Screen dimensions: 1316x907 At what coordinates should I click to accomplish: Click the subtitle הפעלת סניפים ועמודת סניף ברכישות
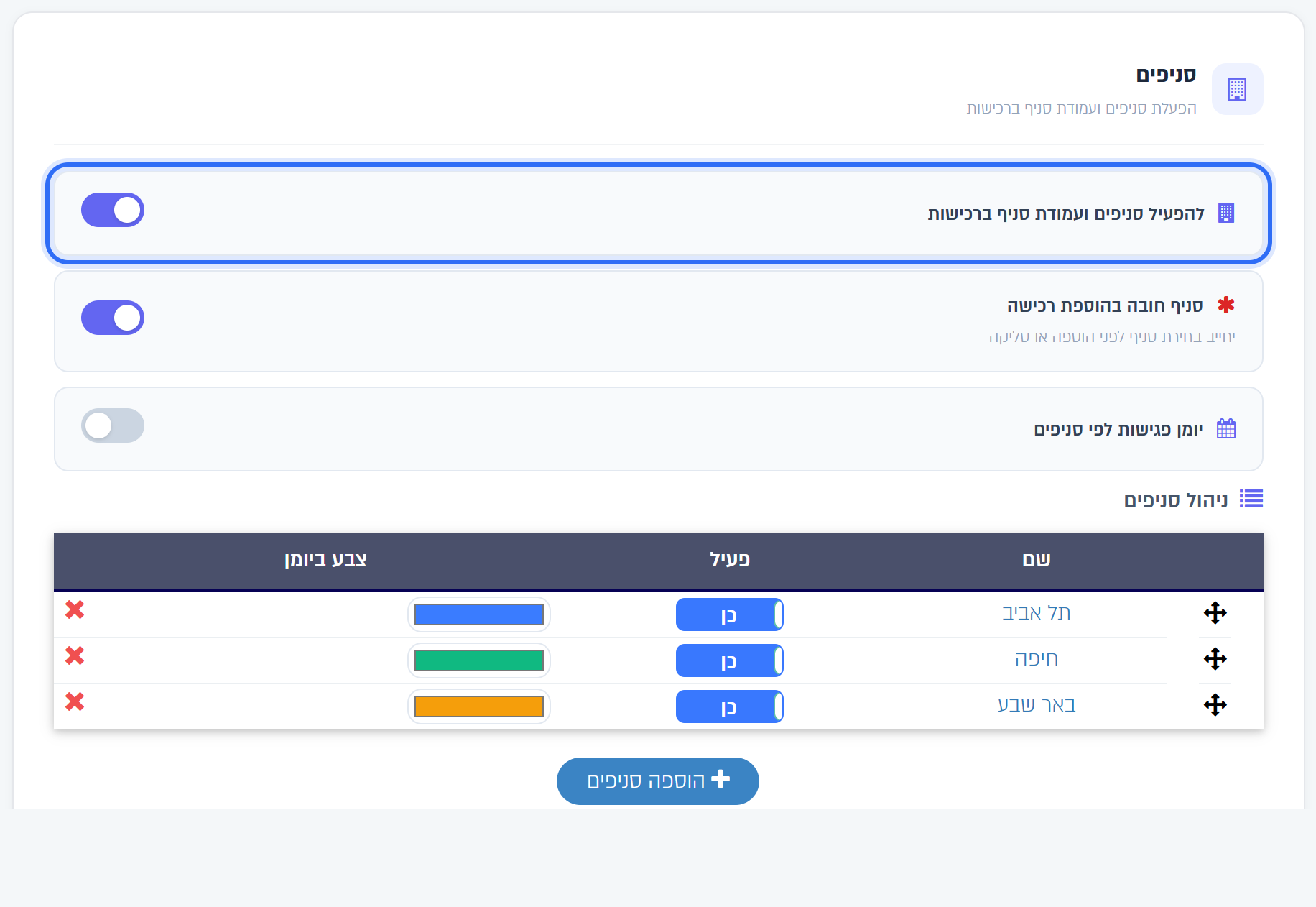tap(1082, 108)
